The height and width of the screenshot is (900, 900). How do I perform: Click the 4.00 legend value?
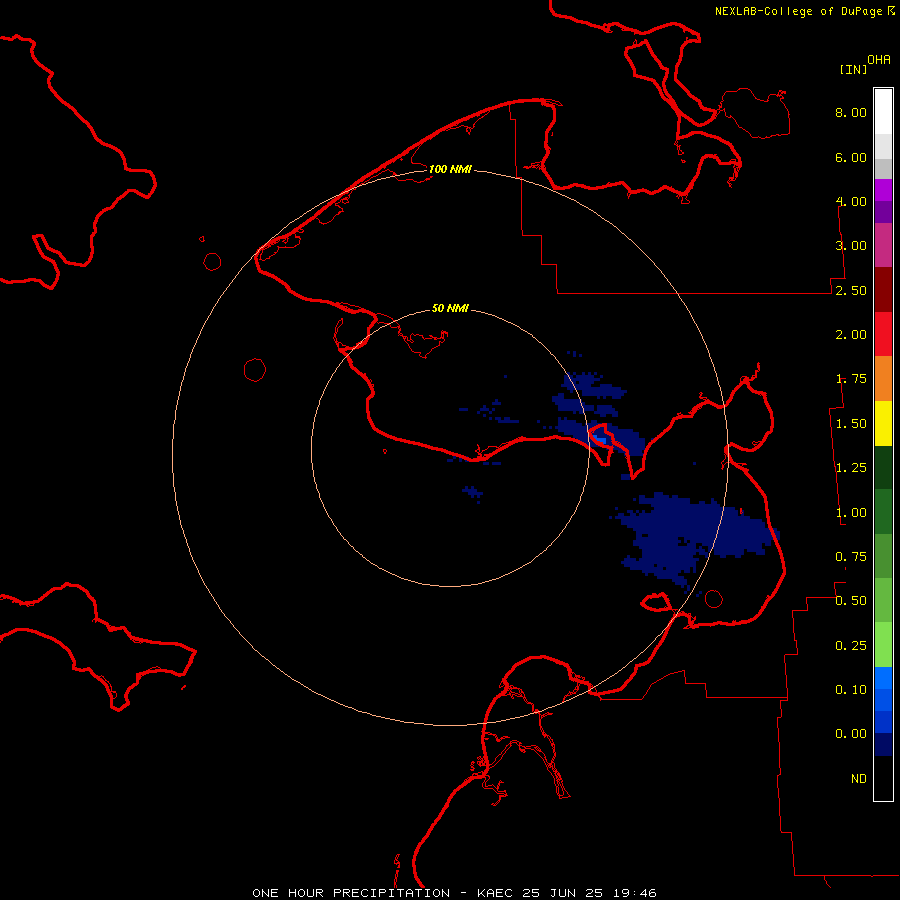851,201
